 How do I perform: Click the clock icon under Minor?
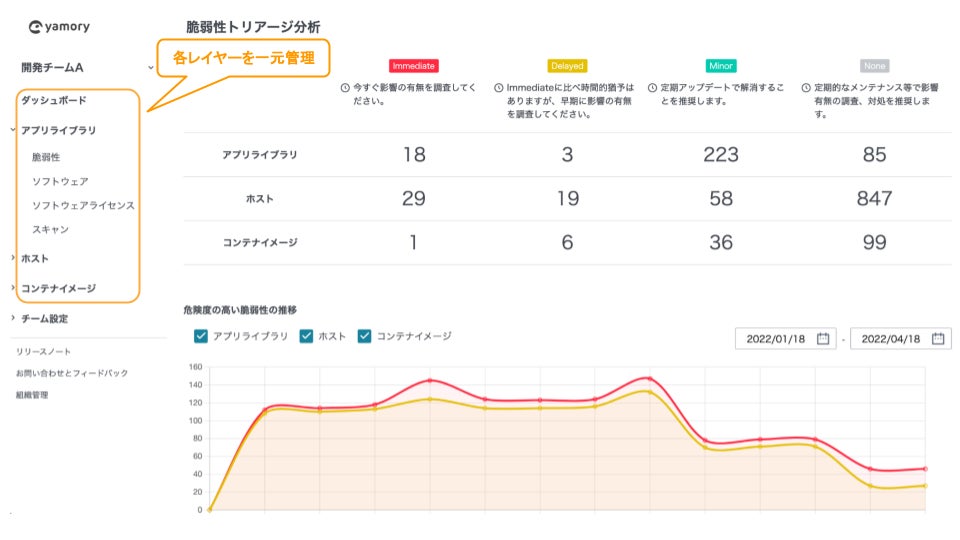(x=652, y=88)
